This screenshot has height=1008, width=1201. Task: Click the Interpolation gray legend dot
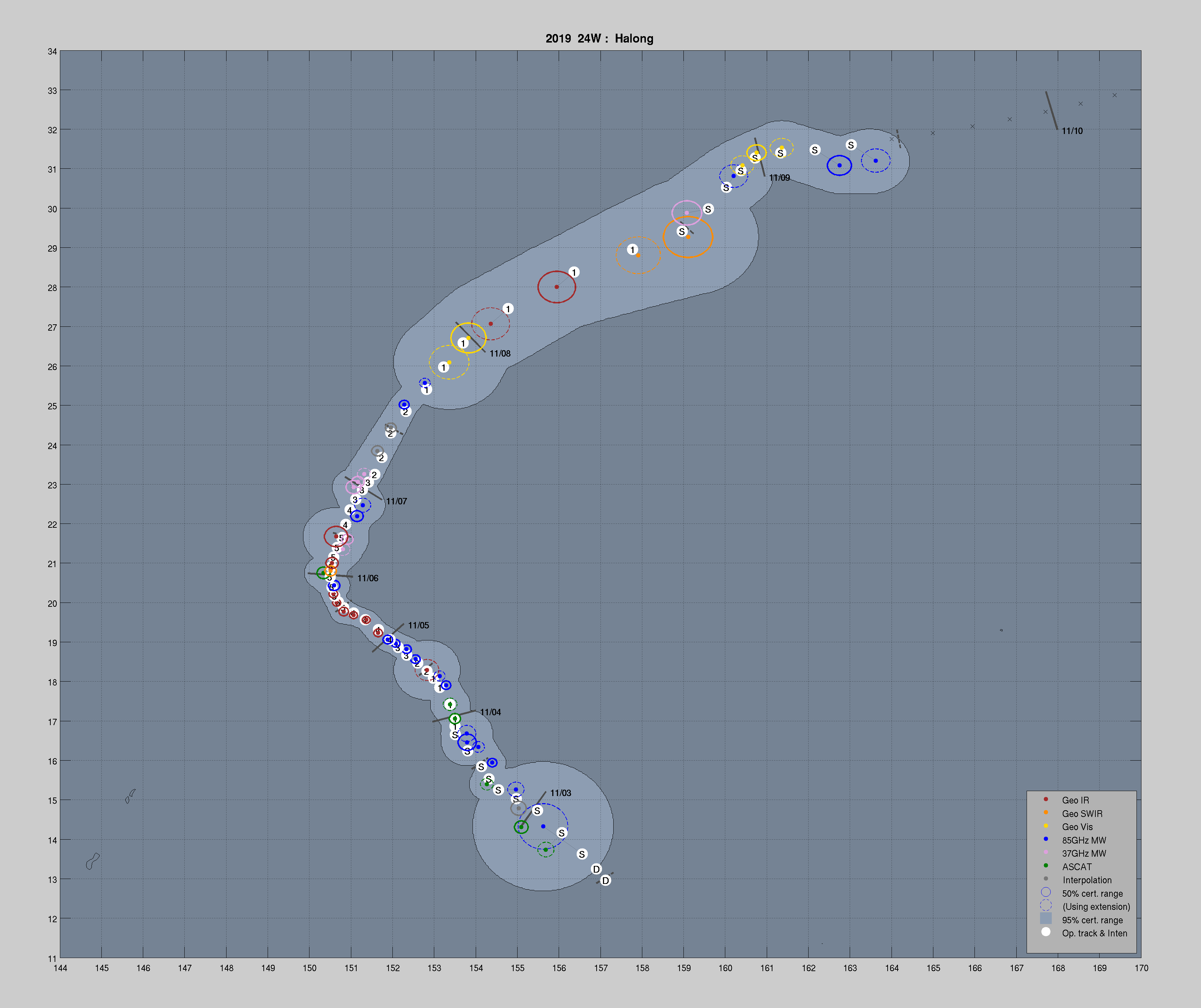point(1045,879)
